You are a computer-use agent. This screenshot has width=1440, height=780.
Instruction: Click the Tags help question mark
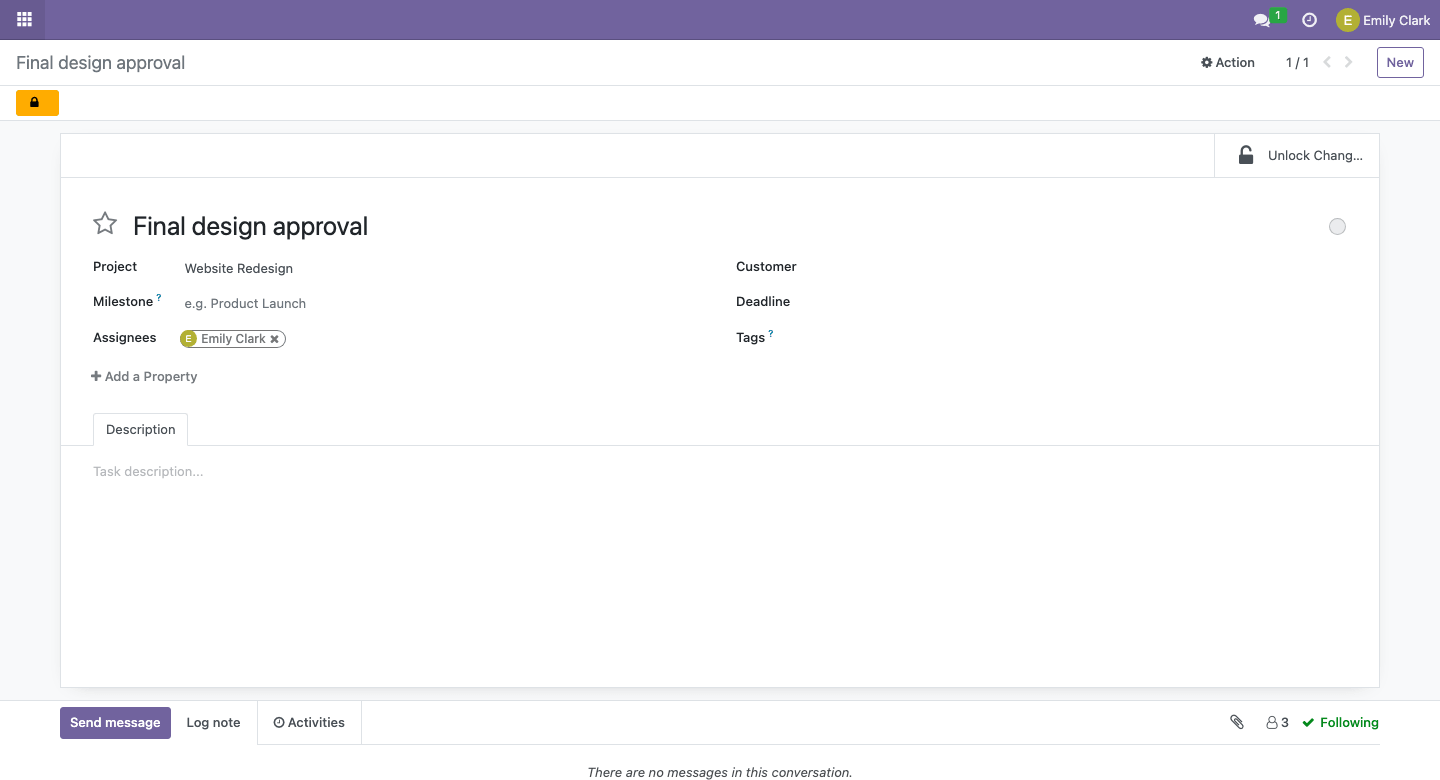click(771, 334)
